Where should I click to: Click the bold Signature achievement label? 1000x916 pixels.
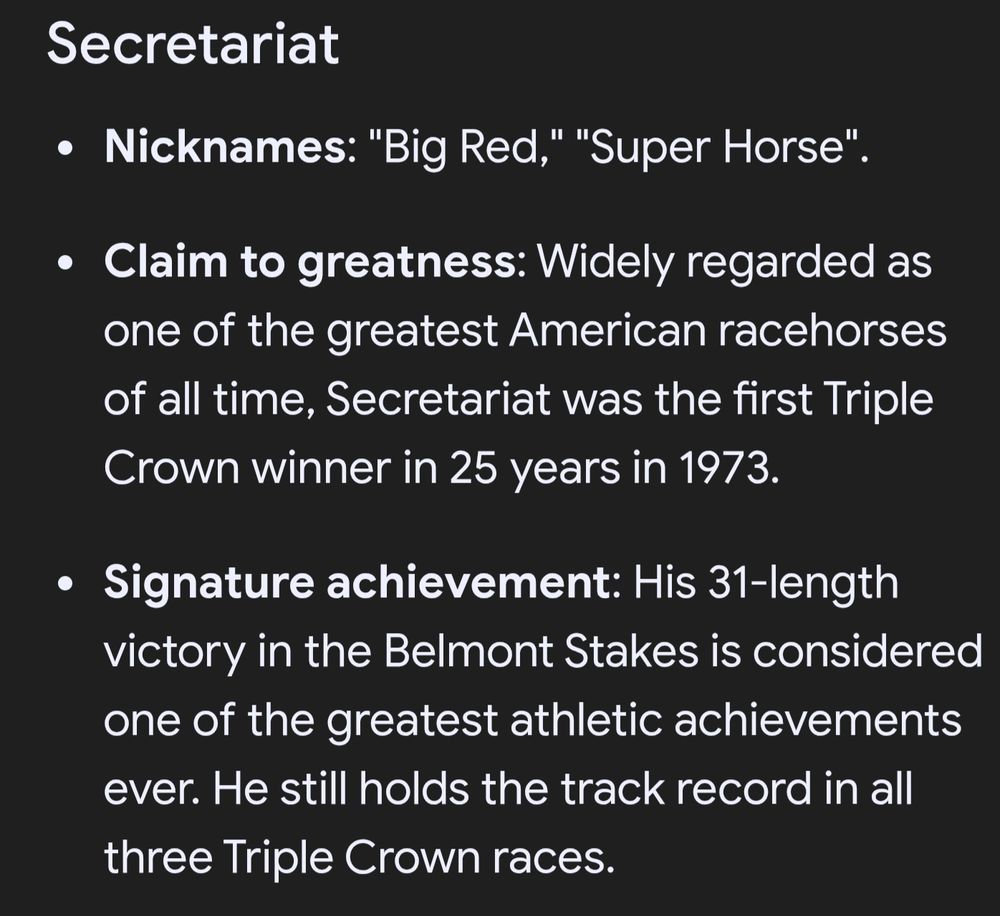356,583
